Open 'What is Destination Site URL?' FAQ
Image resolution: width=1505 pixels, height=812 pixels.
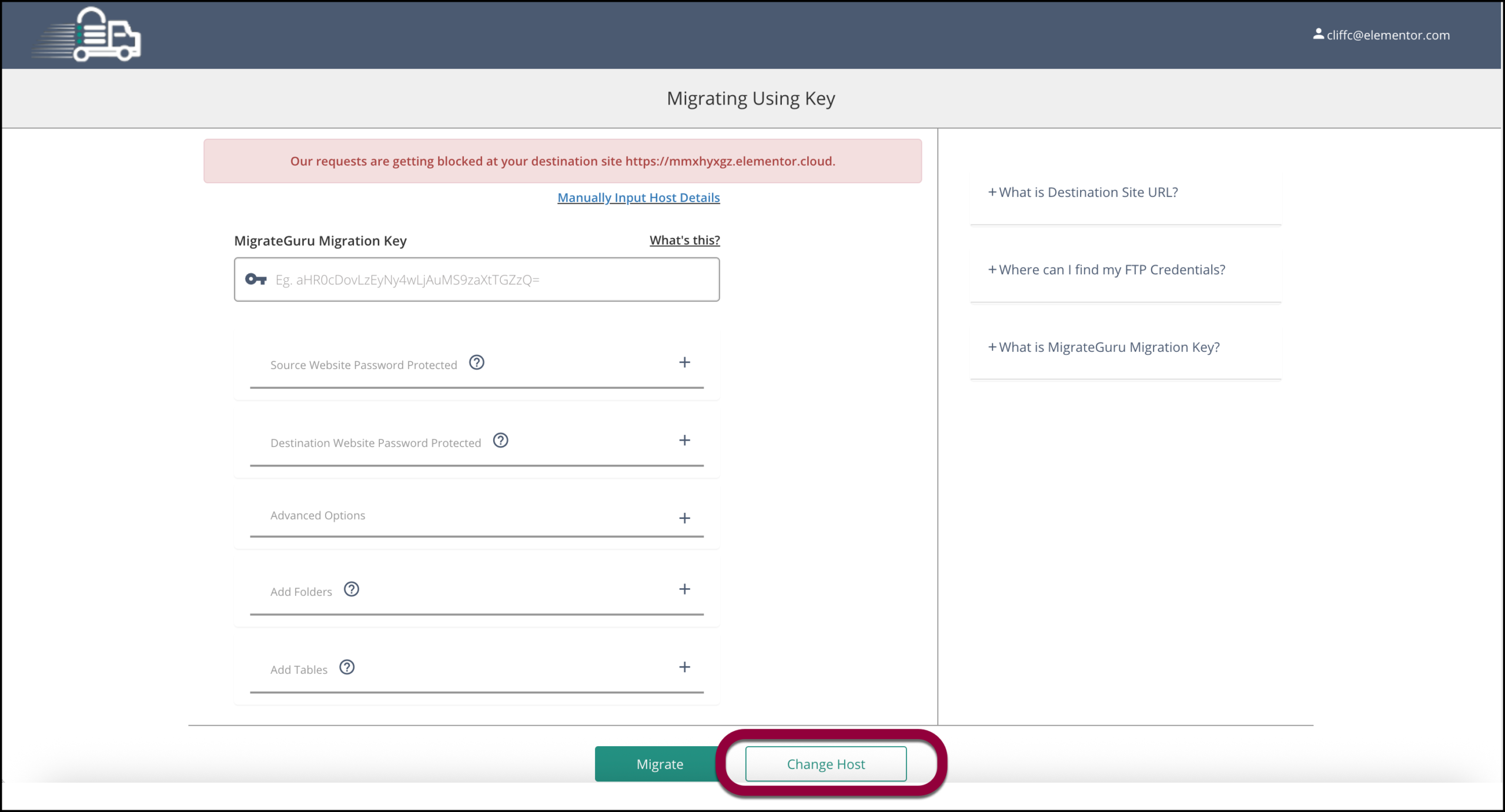[1083, 192]
